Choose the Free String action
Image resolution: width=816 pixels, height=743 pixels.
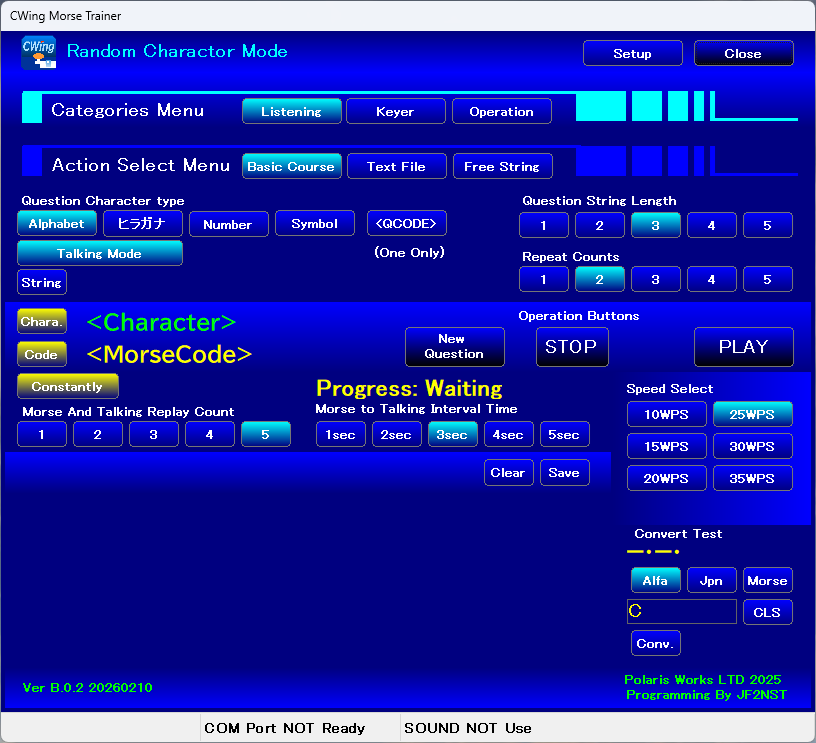(x=501, y=167)
